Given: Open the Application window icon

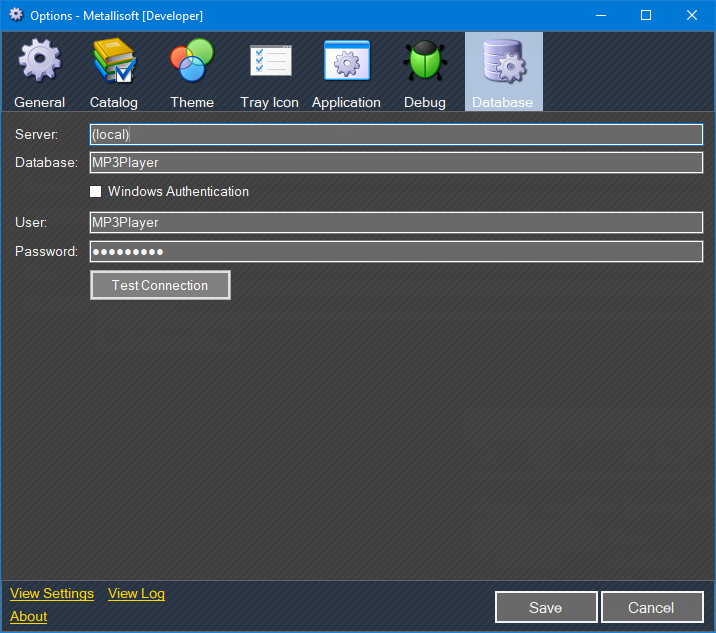Looking at the screenshot, I should coord(346,62).
